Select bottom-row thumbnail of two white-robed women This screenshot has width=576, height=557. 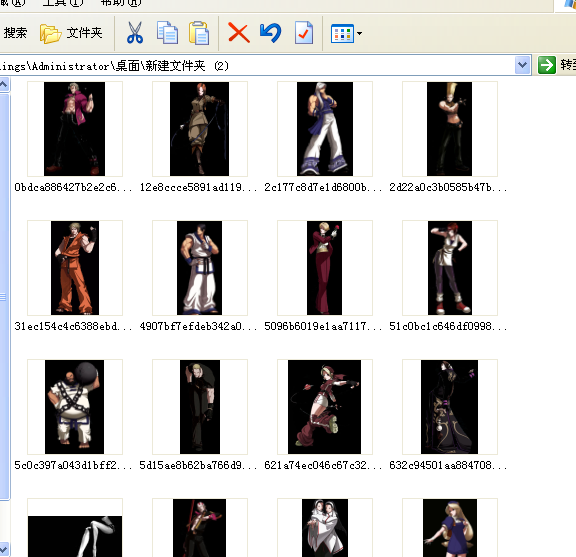point(325,529)
